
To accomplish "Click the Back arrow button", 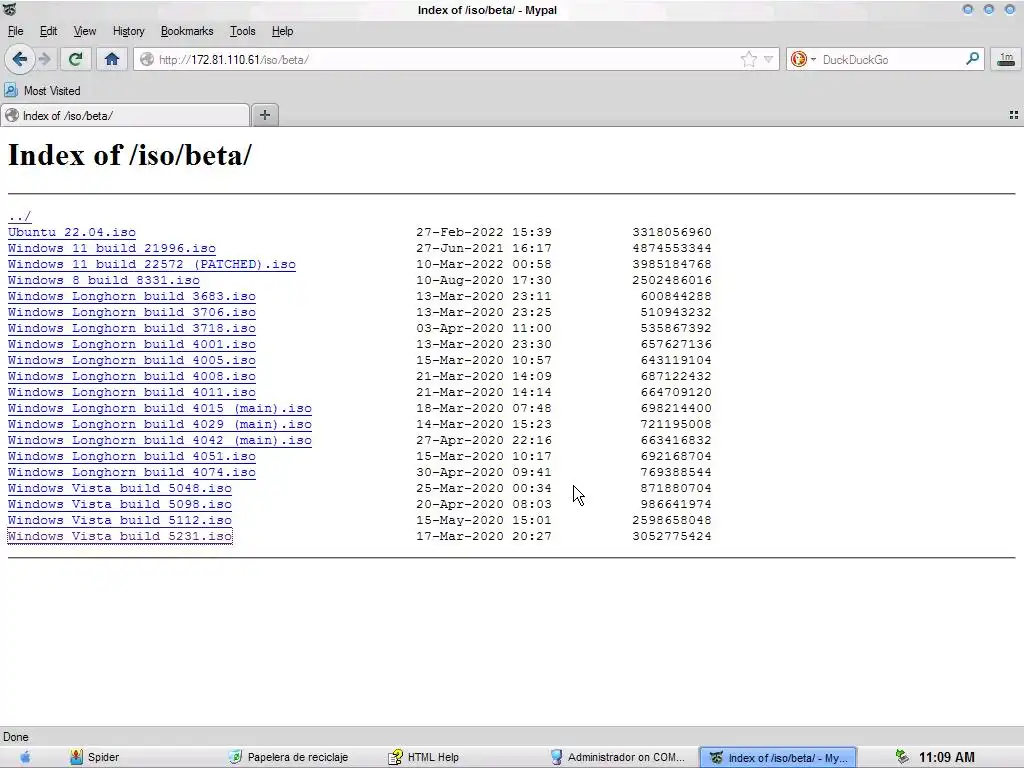I will tap(20, 59).
